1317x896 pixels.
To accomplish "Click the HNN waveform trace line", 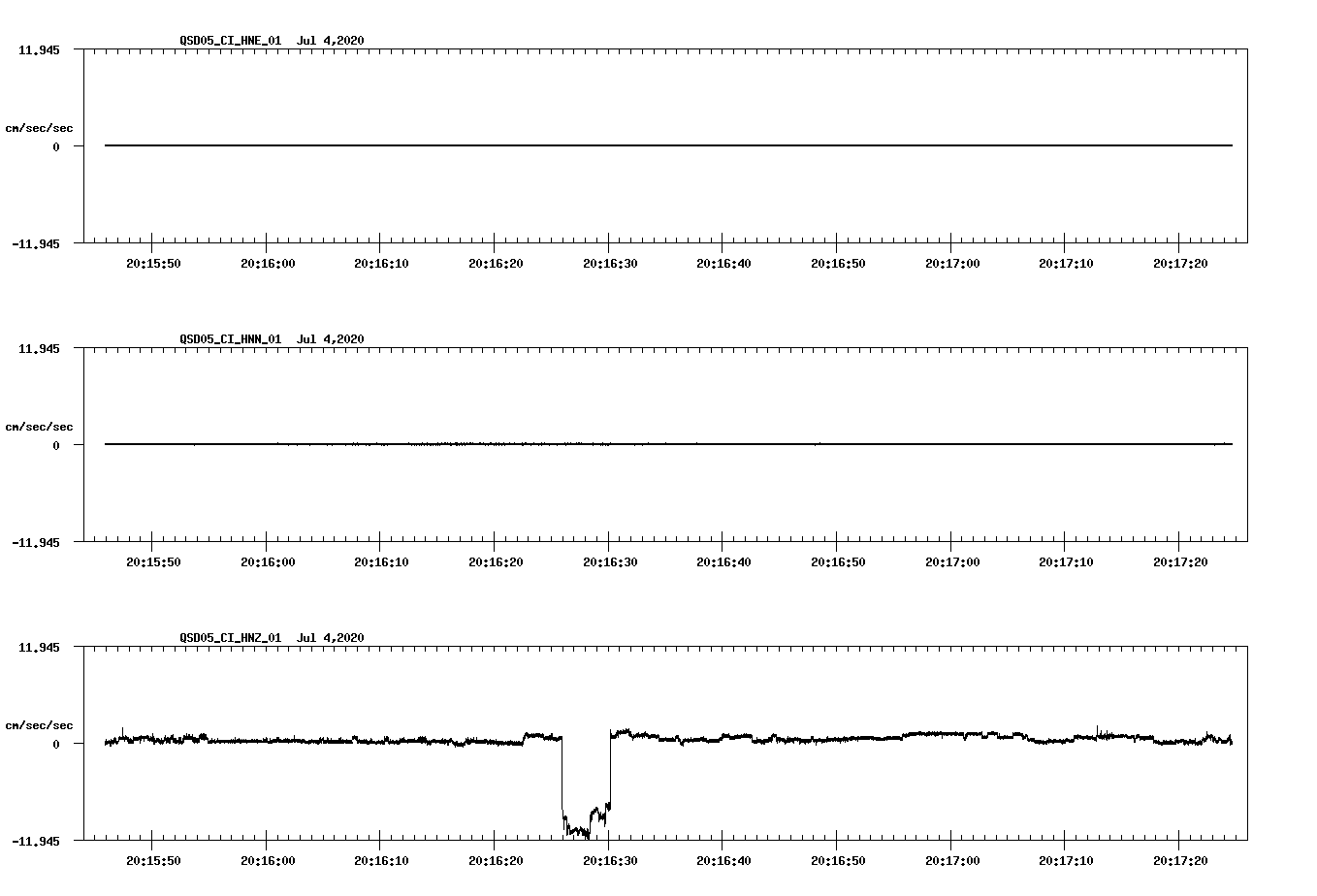I will click(x=668, y=444).
